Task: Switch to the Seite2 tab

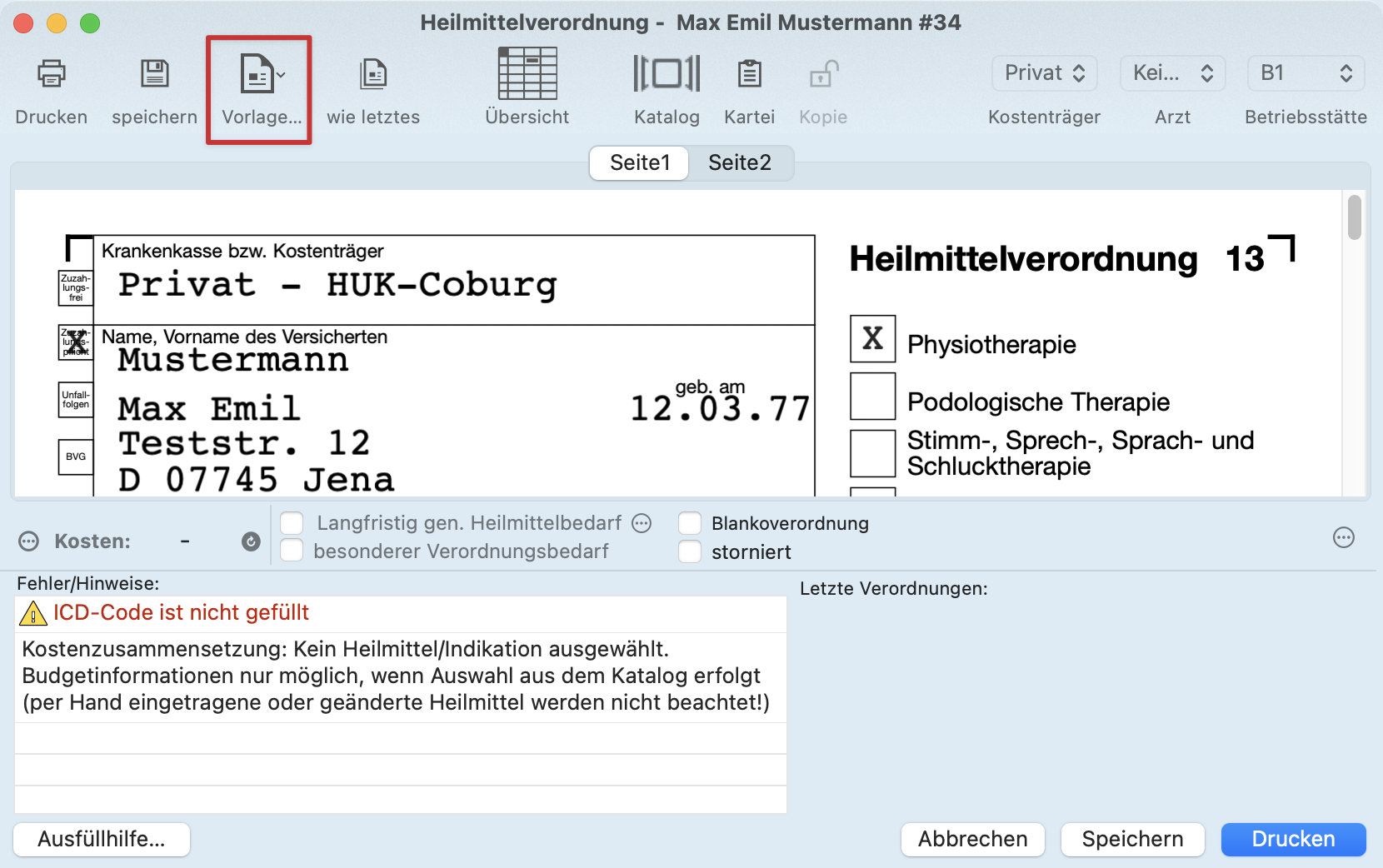Action: 740,162
